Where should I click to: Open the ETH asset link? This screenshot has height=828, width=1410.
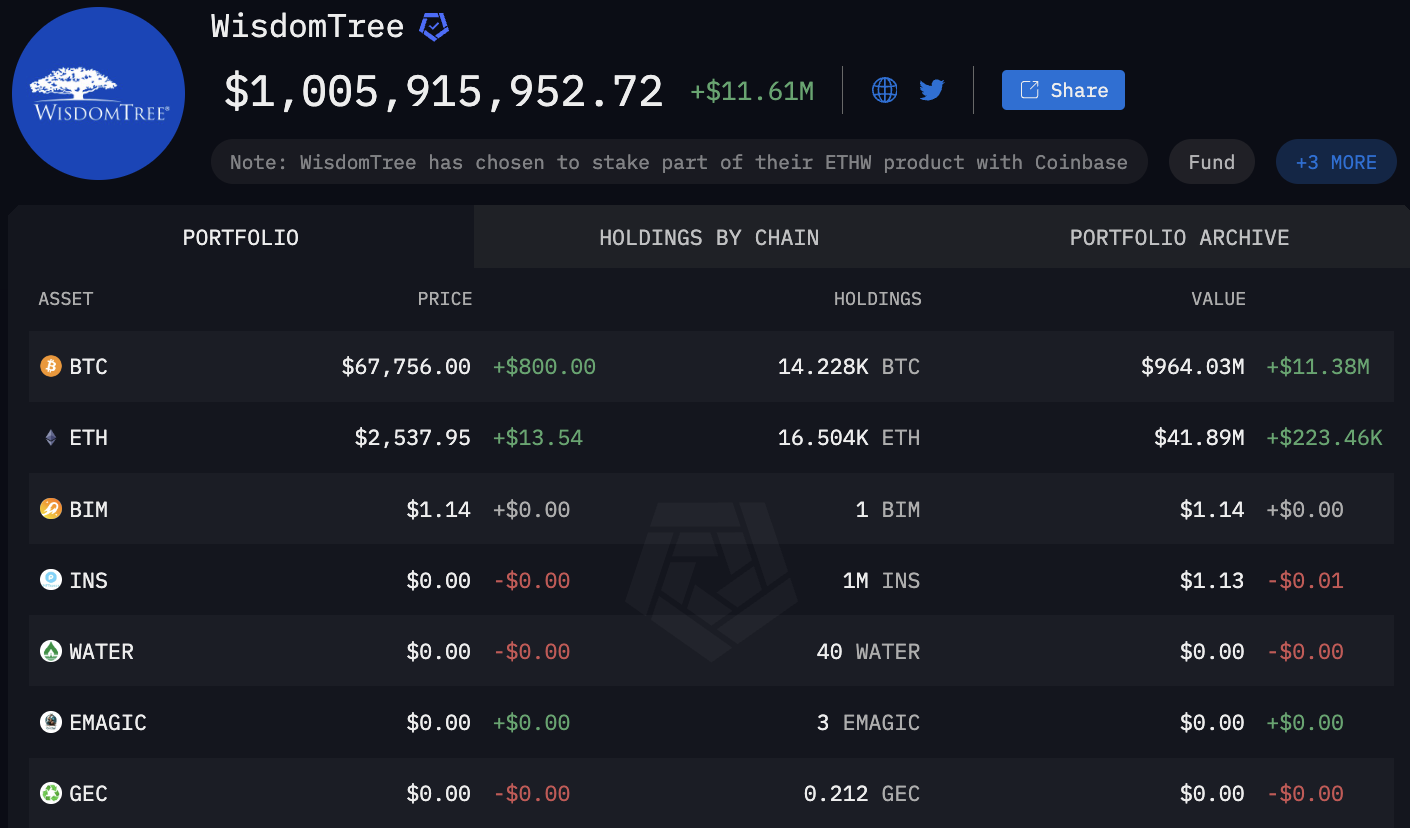(88, 438)
